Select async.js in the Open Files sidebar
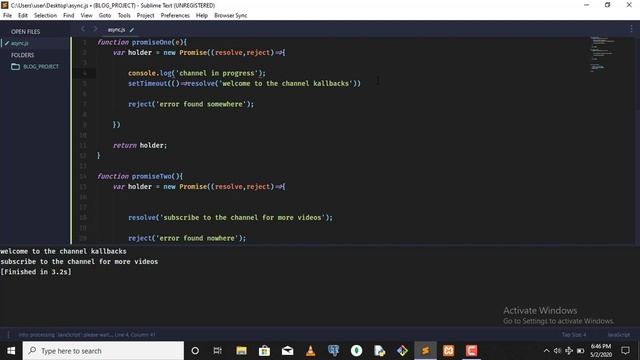 click(20, 43)
